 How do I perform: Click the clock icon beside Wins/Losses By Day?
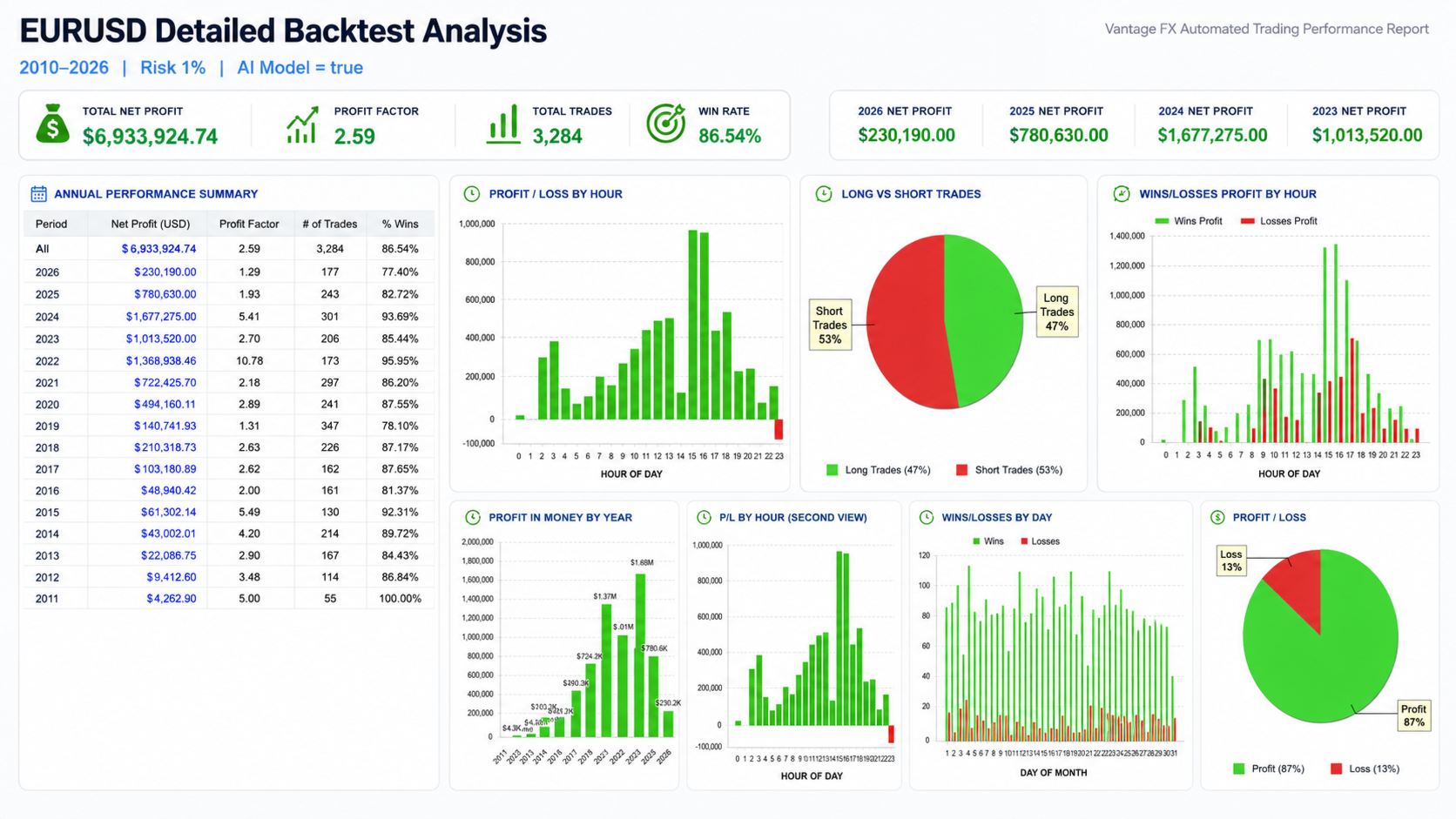(x=927, y=518)
